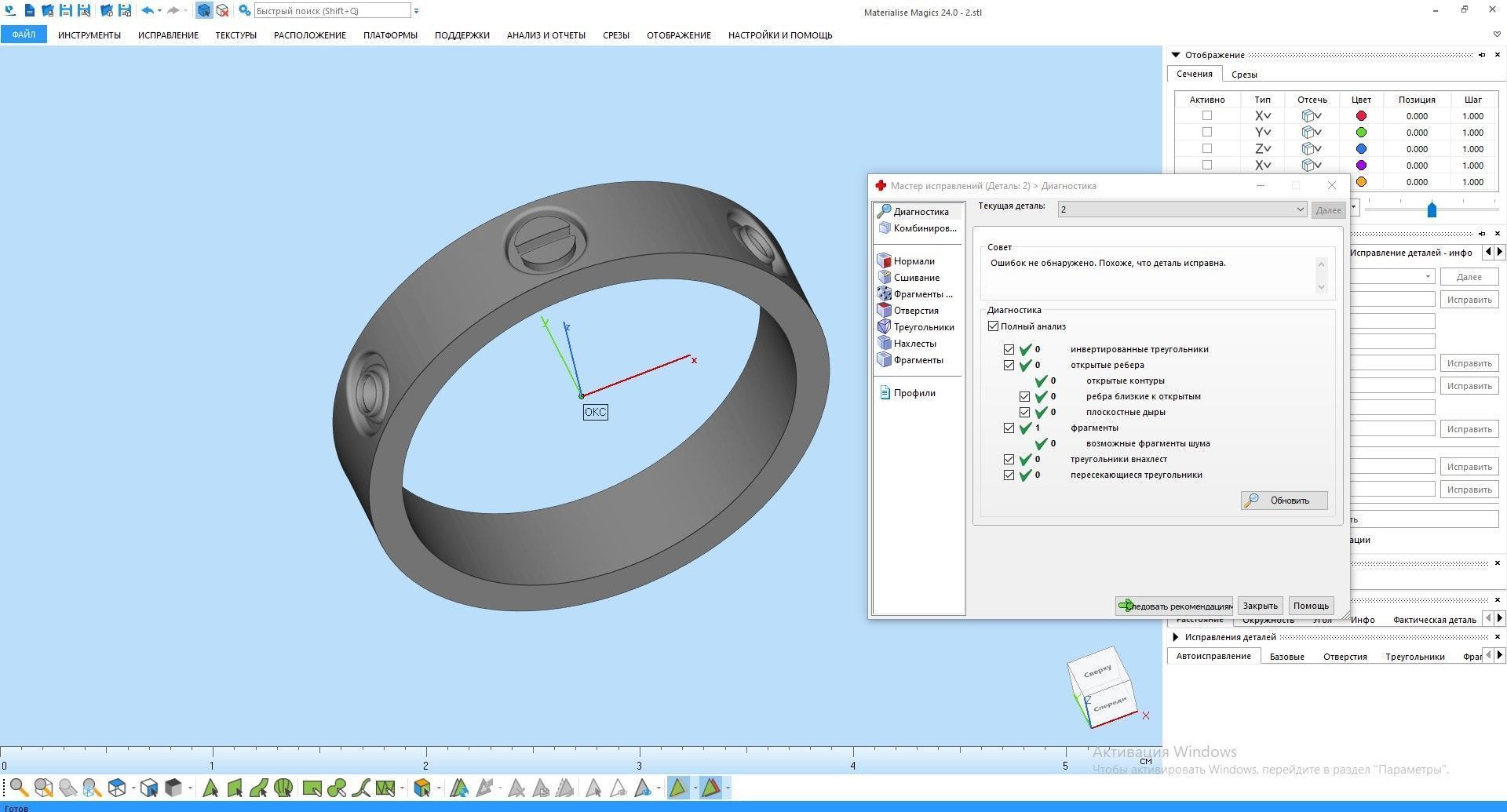Click the Далее button in right panel
Image resolution: width=1507 pixels, height=812 pixels.
point(1469,277)
